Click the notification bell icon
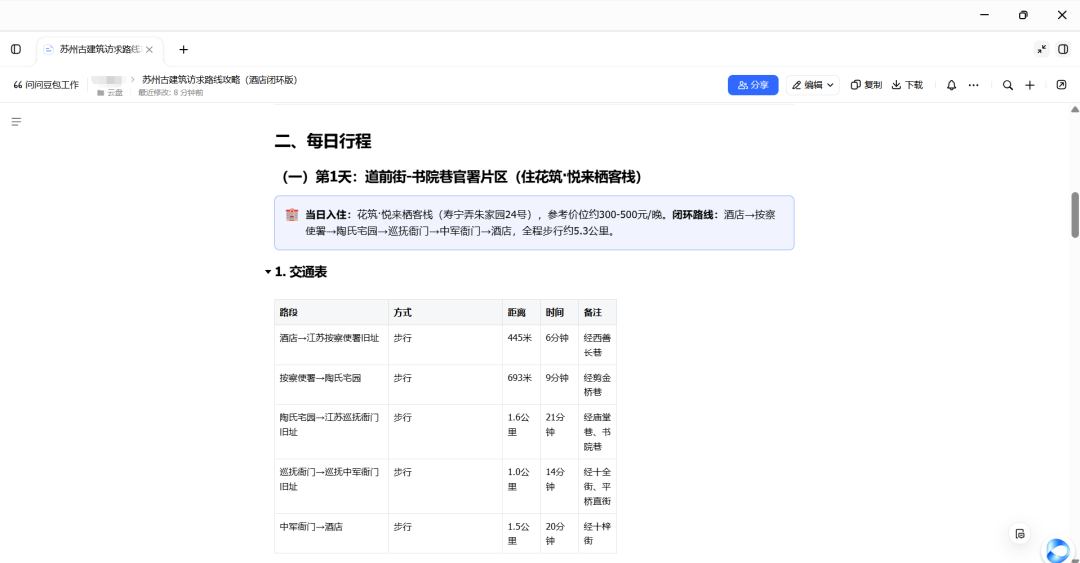1080x563 pixels. pos(951,85)
